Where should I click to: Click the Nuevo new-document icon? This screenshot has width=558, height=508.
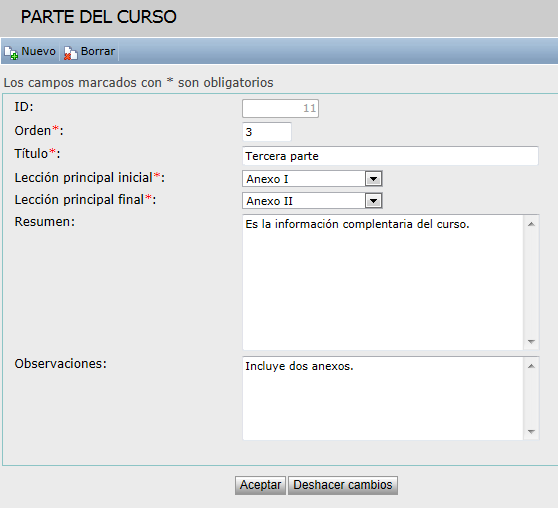(x=11, y=53)
